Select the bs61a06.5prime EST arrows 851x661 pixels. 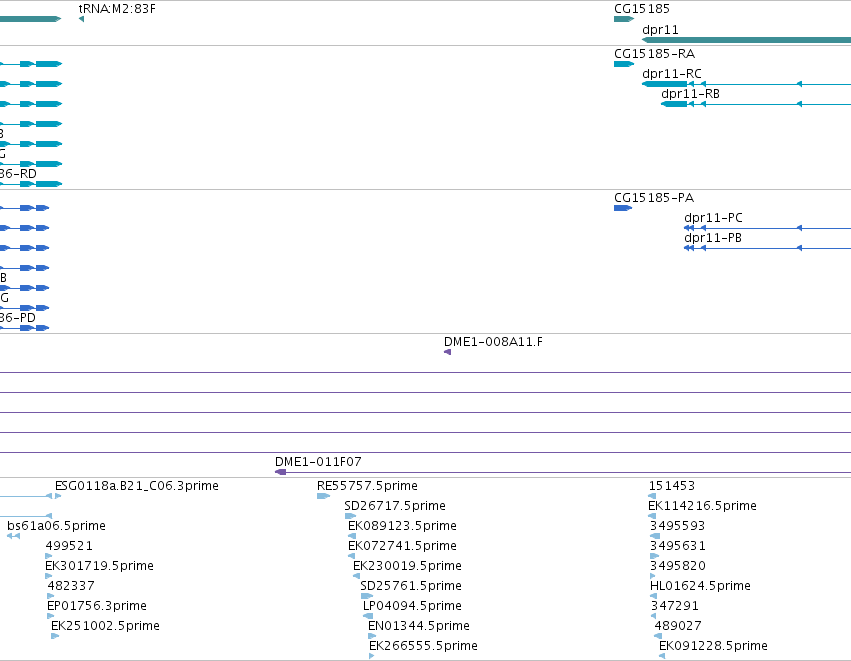(14, 536)
